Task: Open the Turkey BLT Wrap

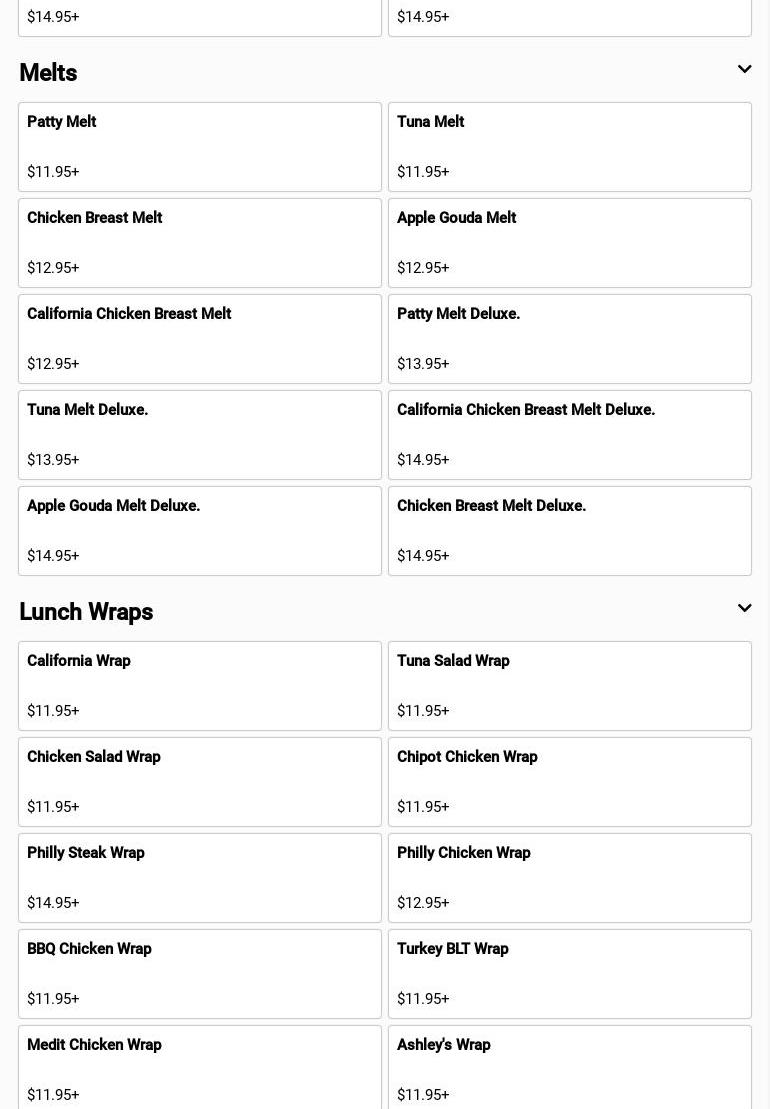Action: 569,974
